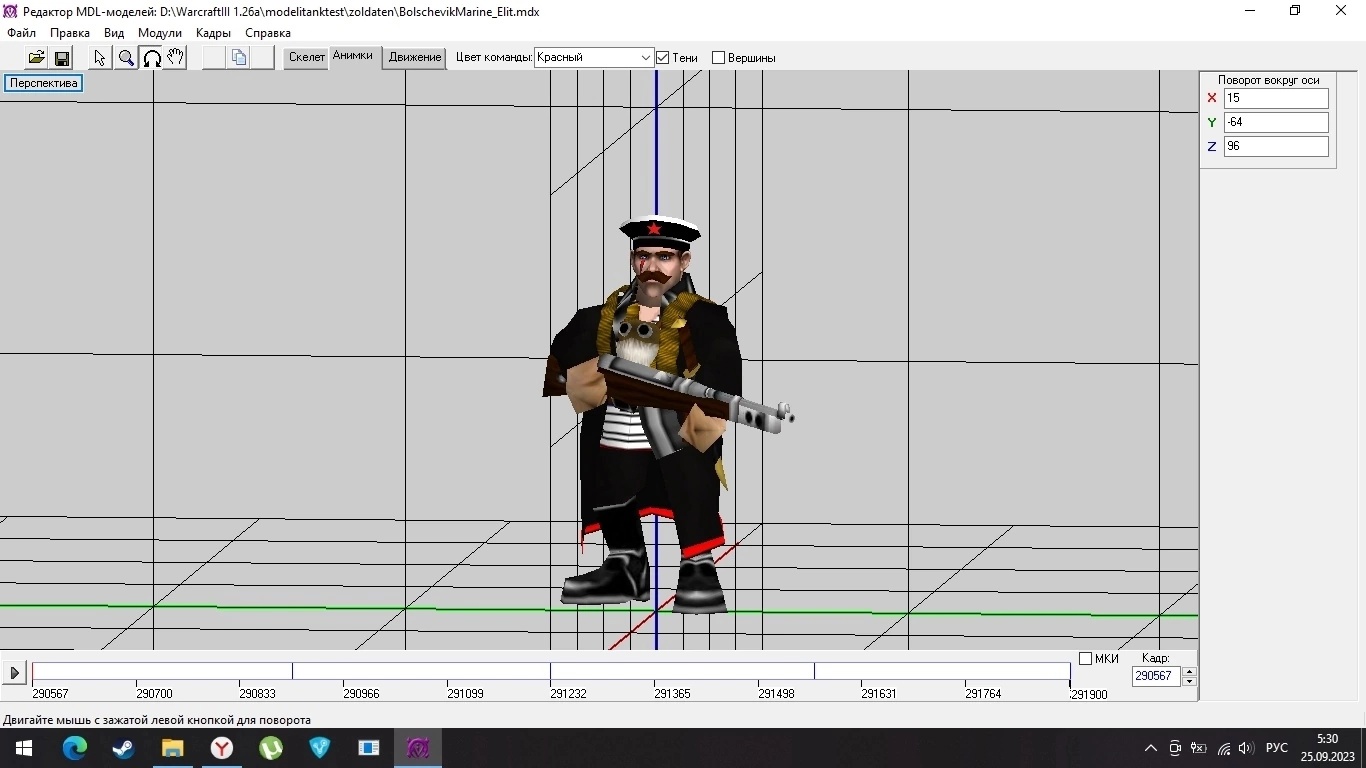The height and width of the screenshot is (768, 1366).
Task: Open the Модули menu
Action: [160, 33]
